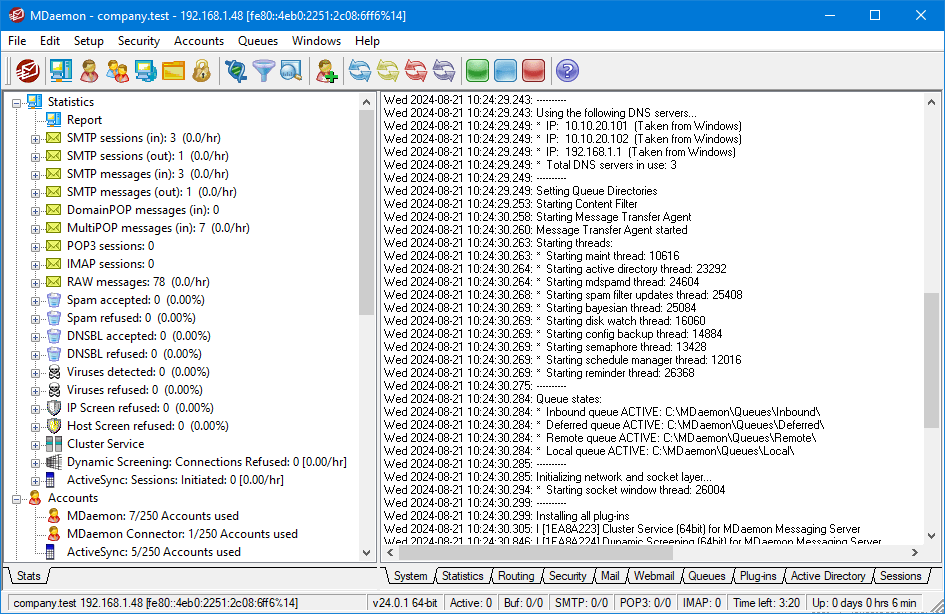Click the purple circular arrows queue icon

click(444, 70)
